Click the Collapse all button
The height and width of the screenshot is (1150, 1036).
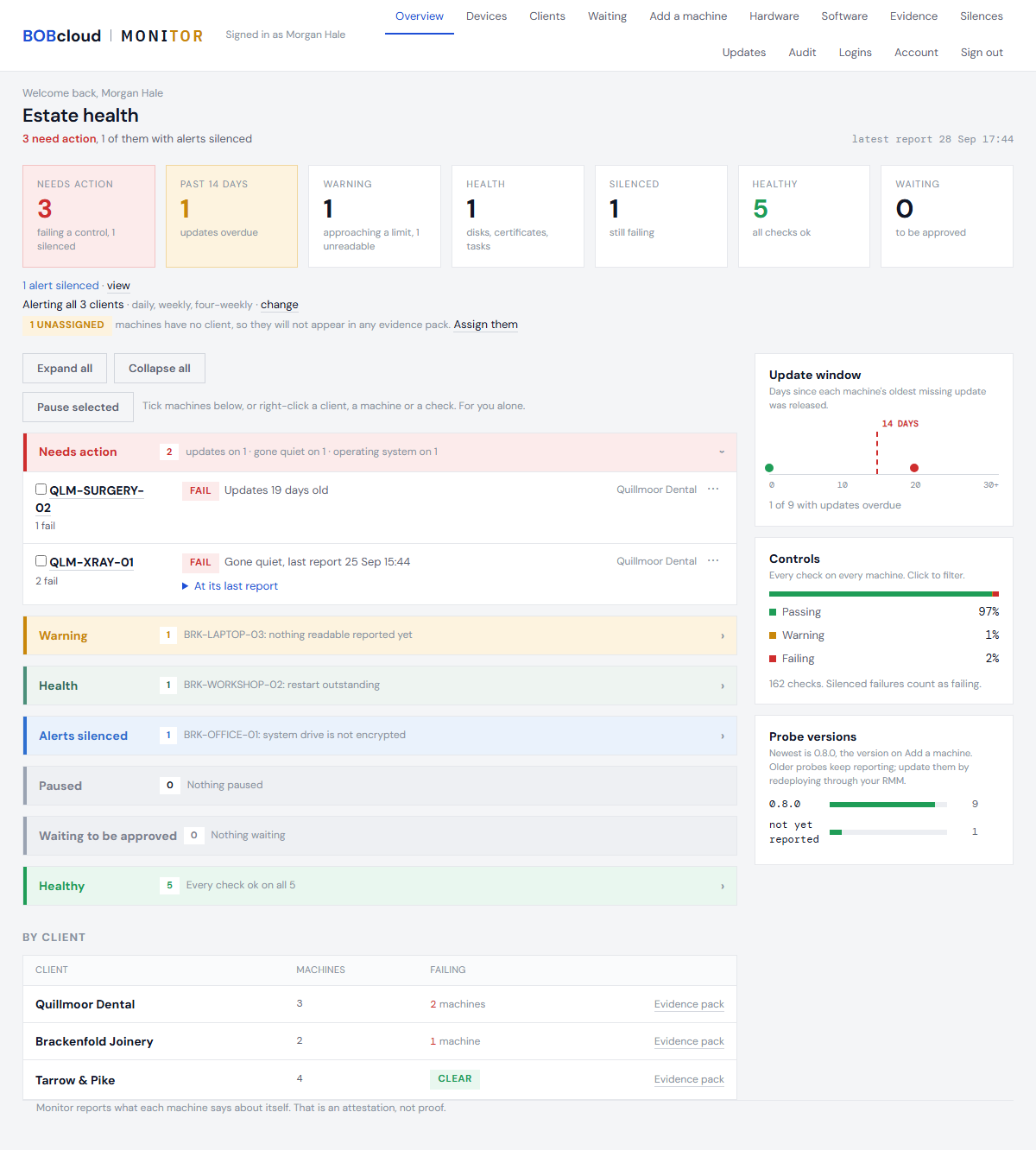click(x=160, y=369)
